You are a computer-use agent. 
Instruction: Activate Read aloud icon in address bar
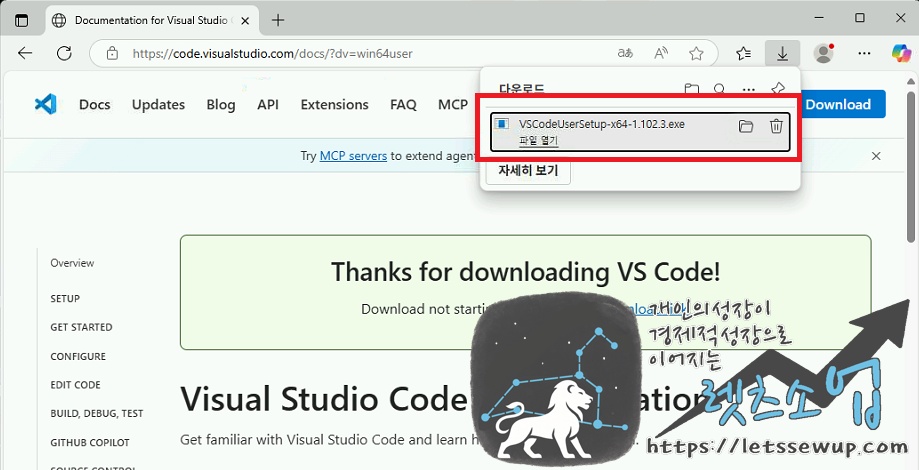661,54
